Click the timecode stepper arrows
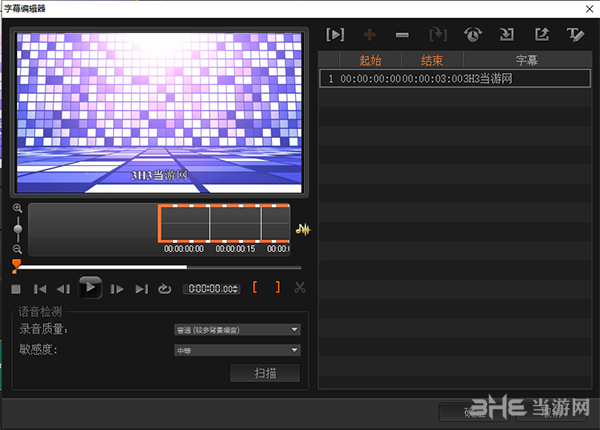600x430 pixels. click(236, 288)
